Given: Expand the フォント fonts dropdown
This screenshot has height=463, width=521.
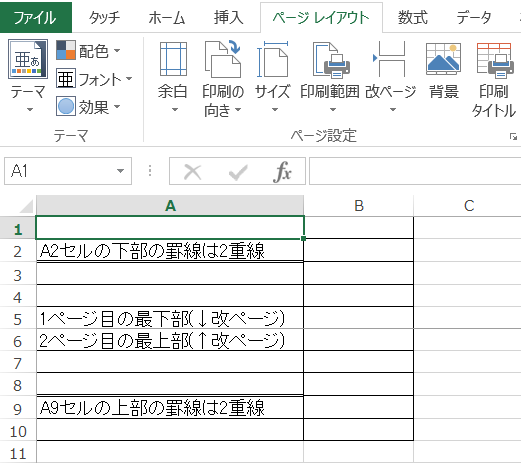Looking at the screenshot, I should pos(129,79).
